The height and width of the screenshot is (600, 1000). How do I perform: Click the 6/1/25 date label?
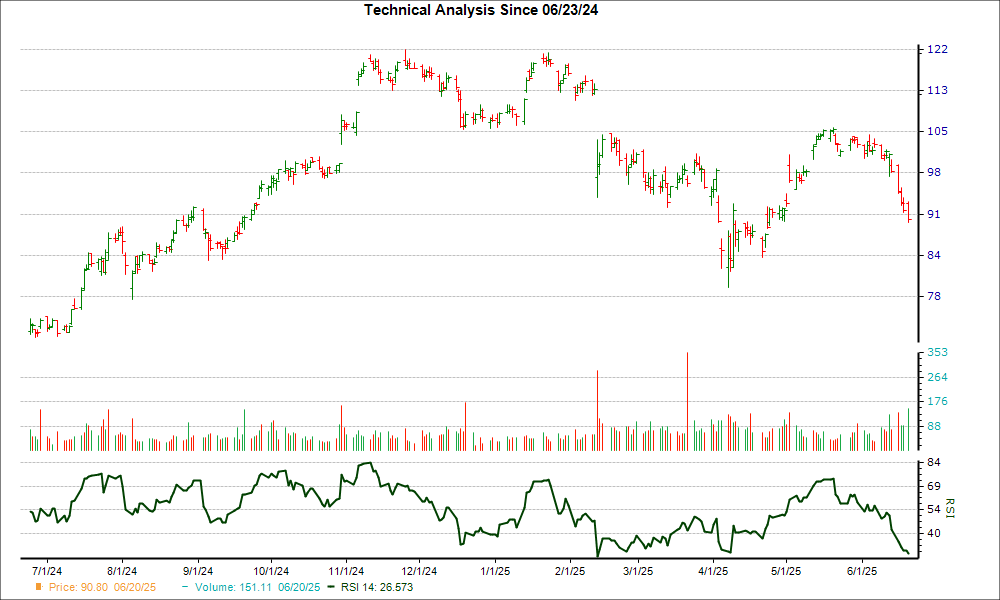(x=862, y=571)
